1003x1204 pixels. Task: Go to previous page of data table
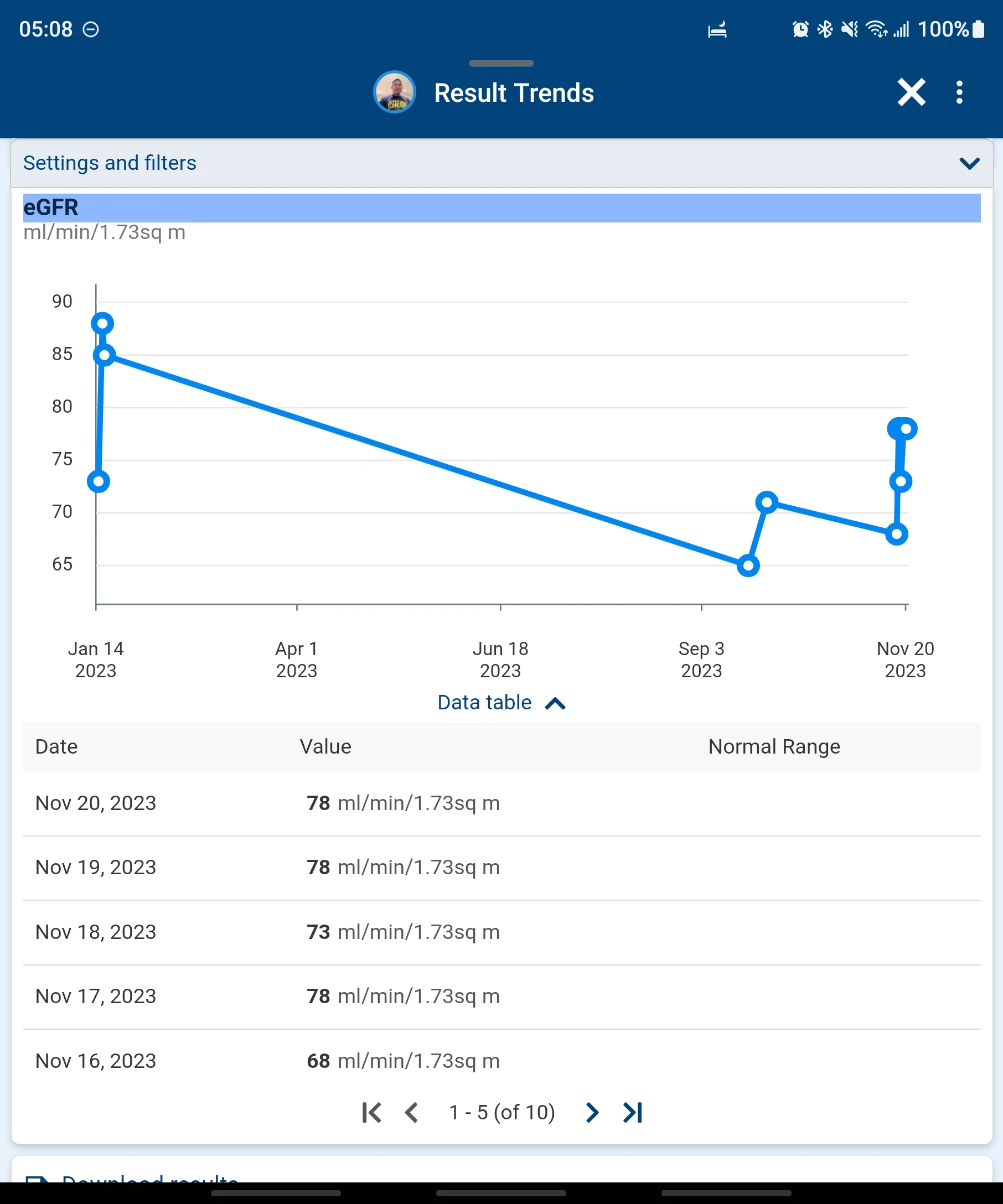[411, 1112]
